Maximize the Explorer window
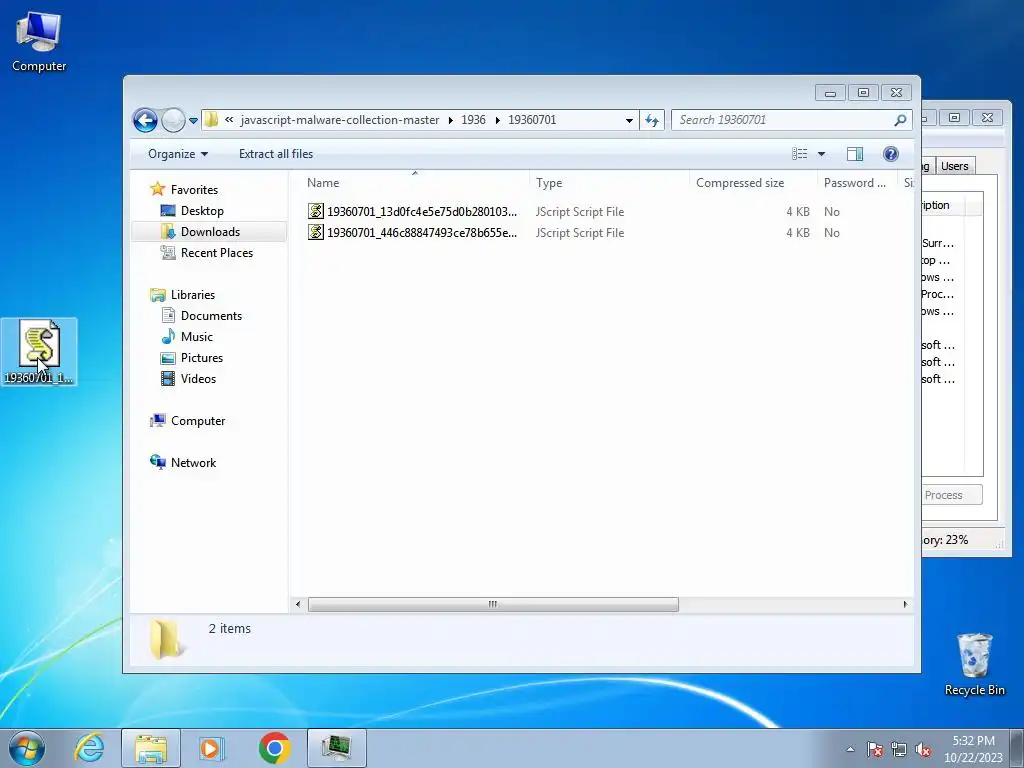 click(x=863, y=93)
